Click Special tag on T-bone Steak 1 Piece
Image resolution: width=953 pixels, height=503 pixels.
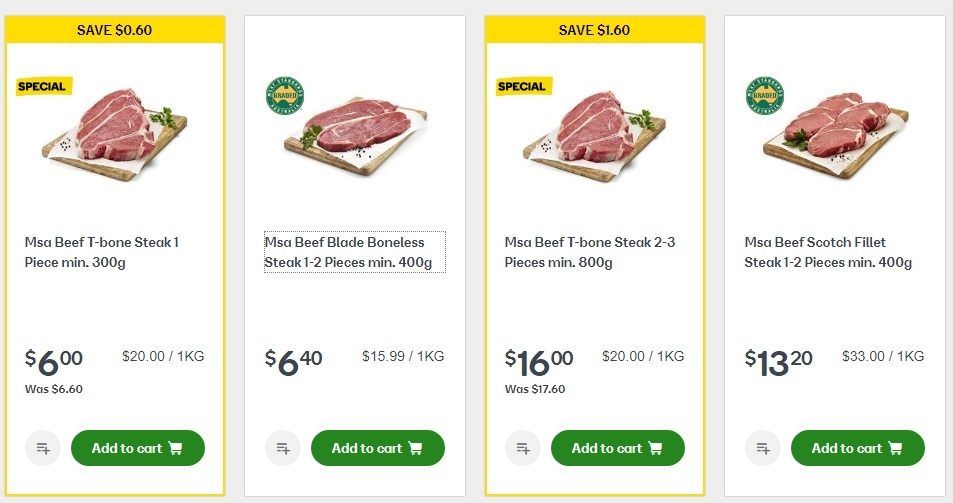tap(42, 86)
